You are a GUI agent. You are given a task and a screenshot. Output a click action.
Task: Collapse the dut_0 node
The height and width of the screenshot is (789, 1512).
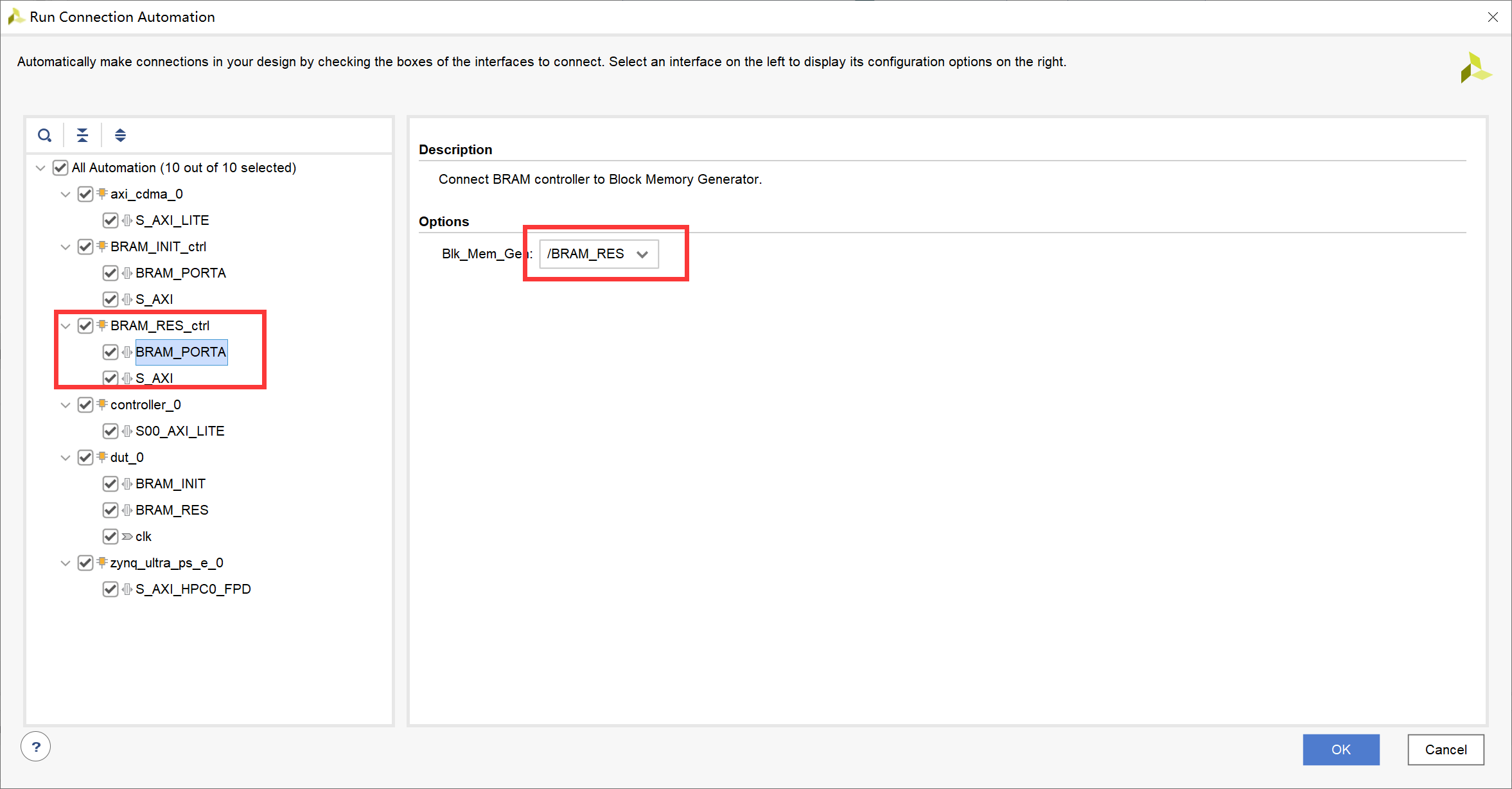pos(66,457)
